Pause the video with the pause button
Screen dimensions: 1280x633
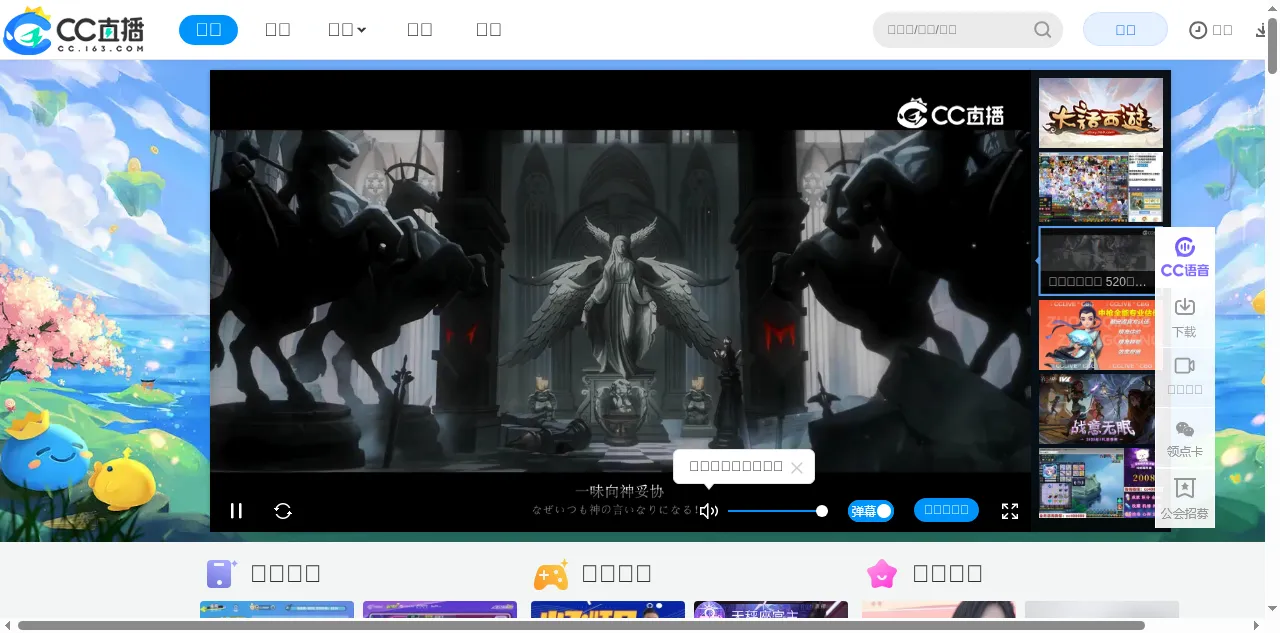(x=236, y=511)
